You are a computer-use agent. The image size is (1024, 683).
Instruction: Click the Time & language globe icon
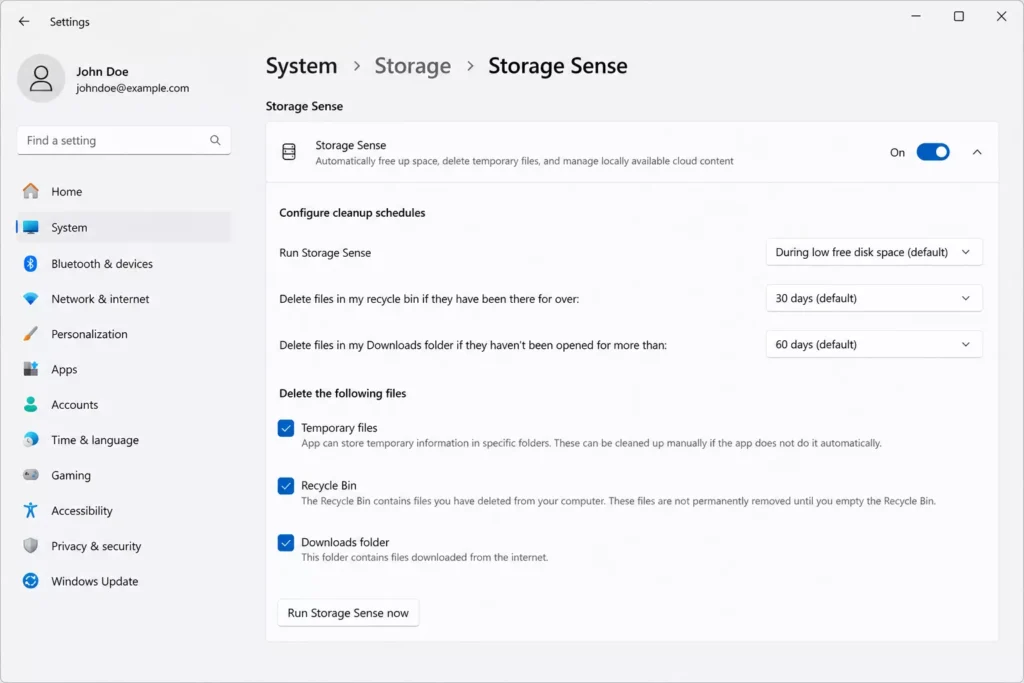click(31, 439)
